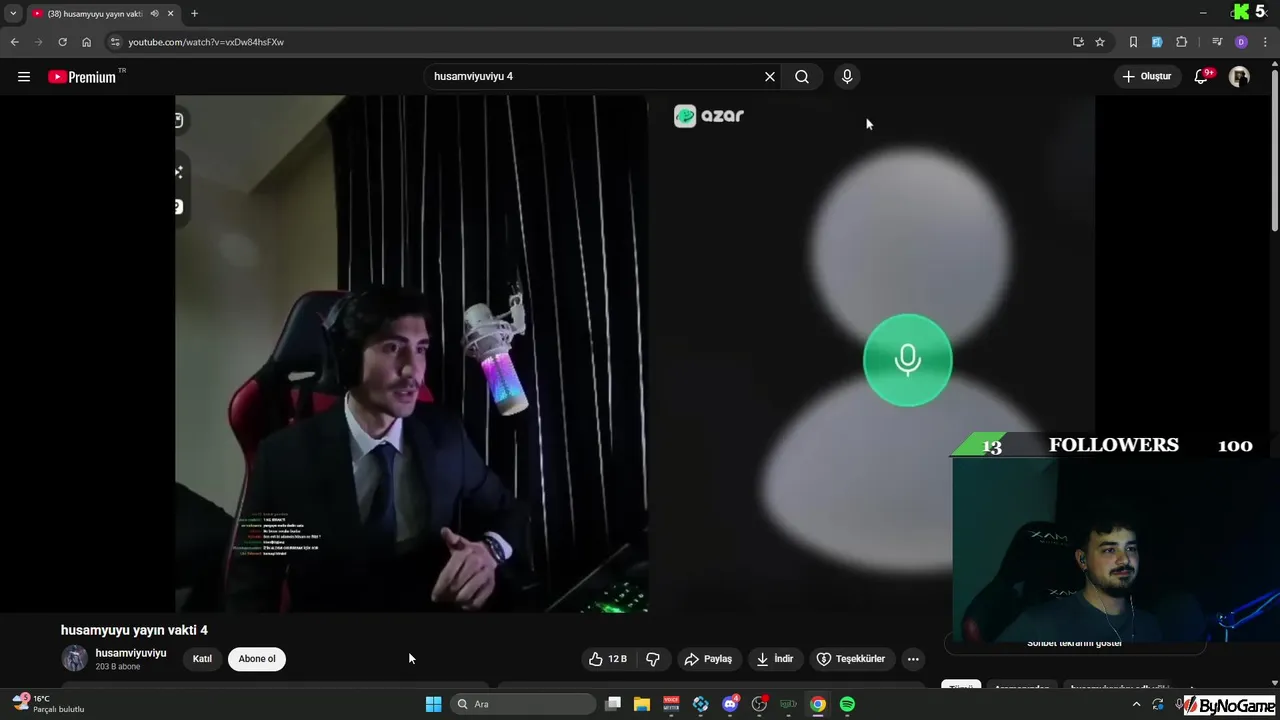1280x720 pixels.
Task: Dislike the video
Action: click(653, 659)
